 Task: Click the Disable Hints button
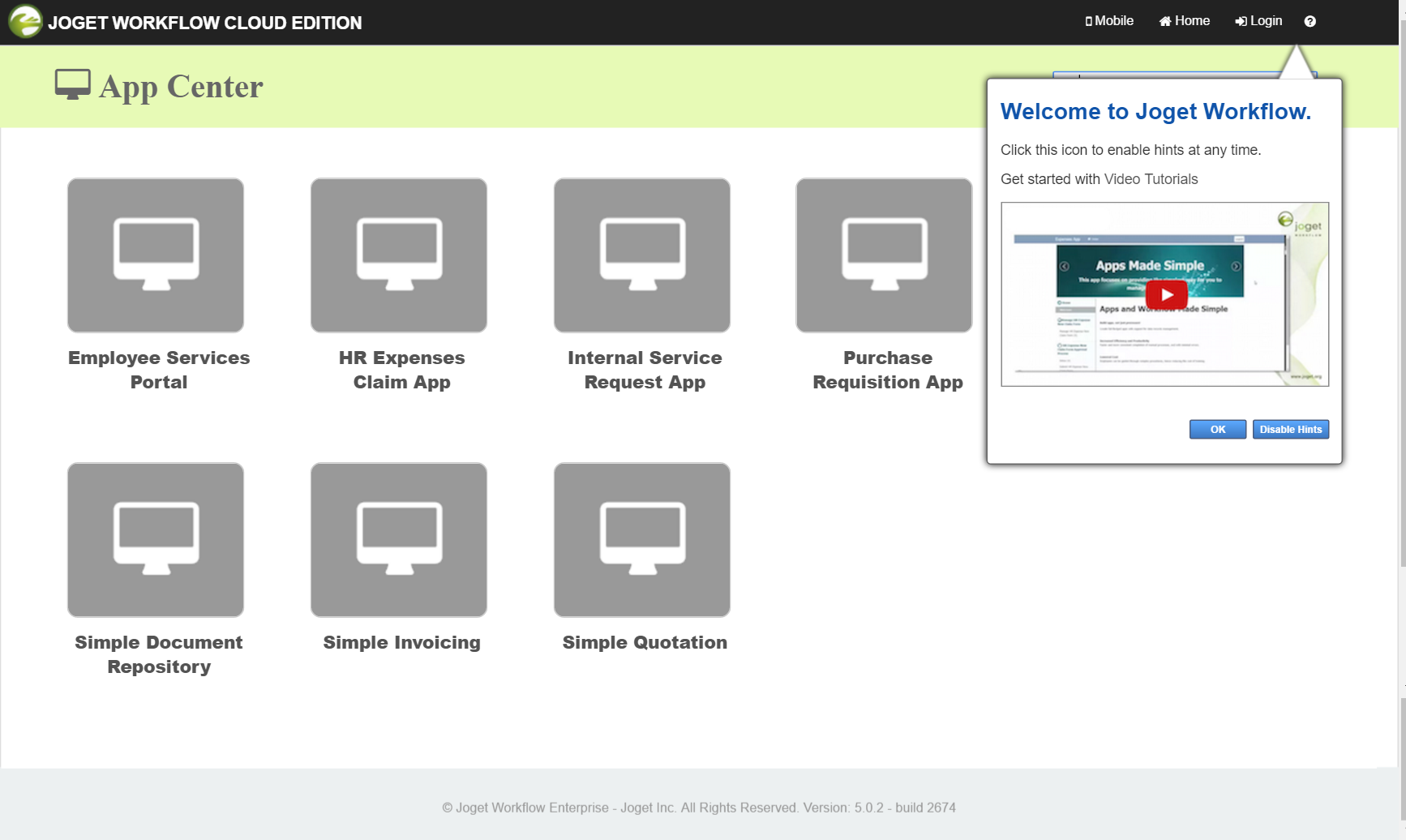pos(1291,430)
